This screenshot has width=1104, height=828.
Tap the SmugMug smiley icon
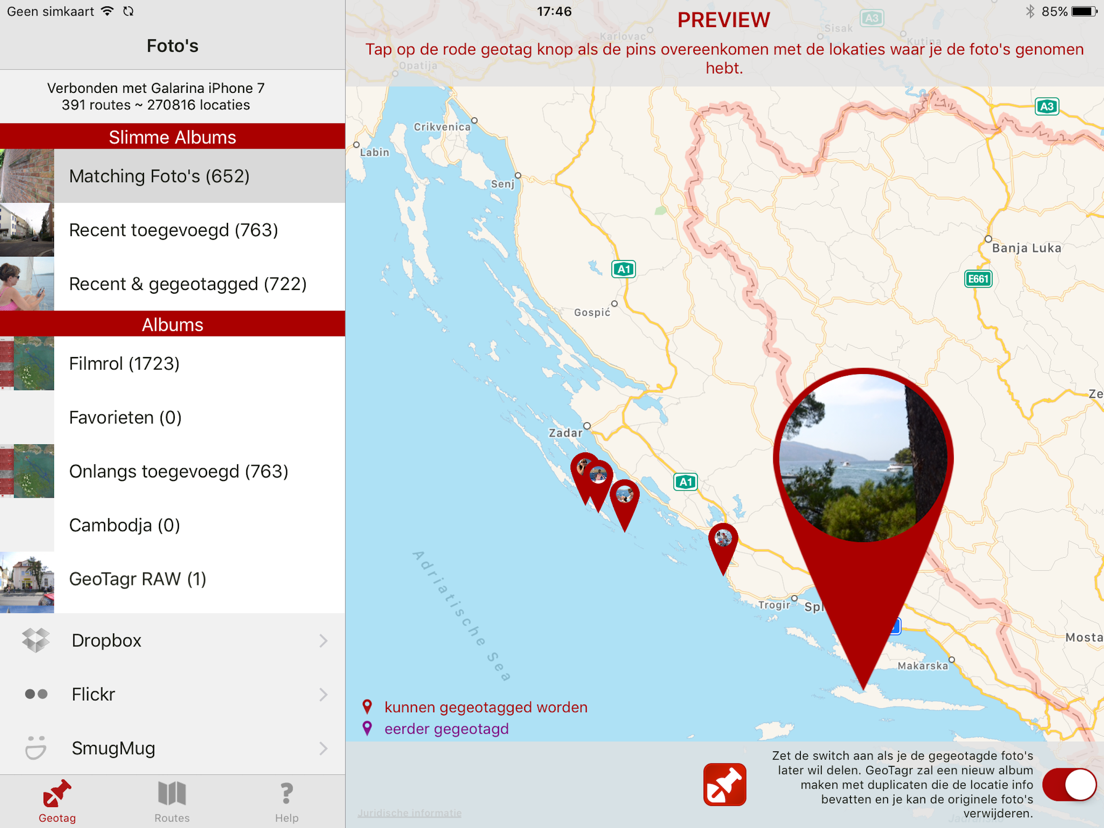[x=36, y=748]
